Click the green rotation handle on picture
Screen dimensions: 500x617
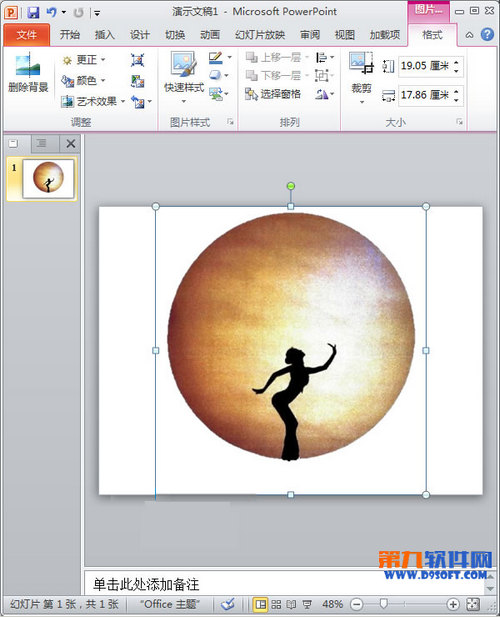click(x=291, y=186)
